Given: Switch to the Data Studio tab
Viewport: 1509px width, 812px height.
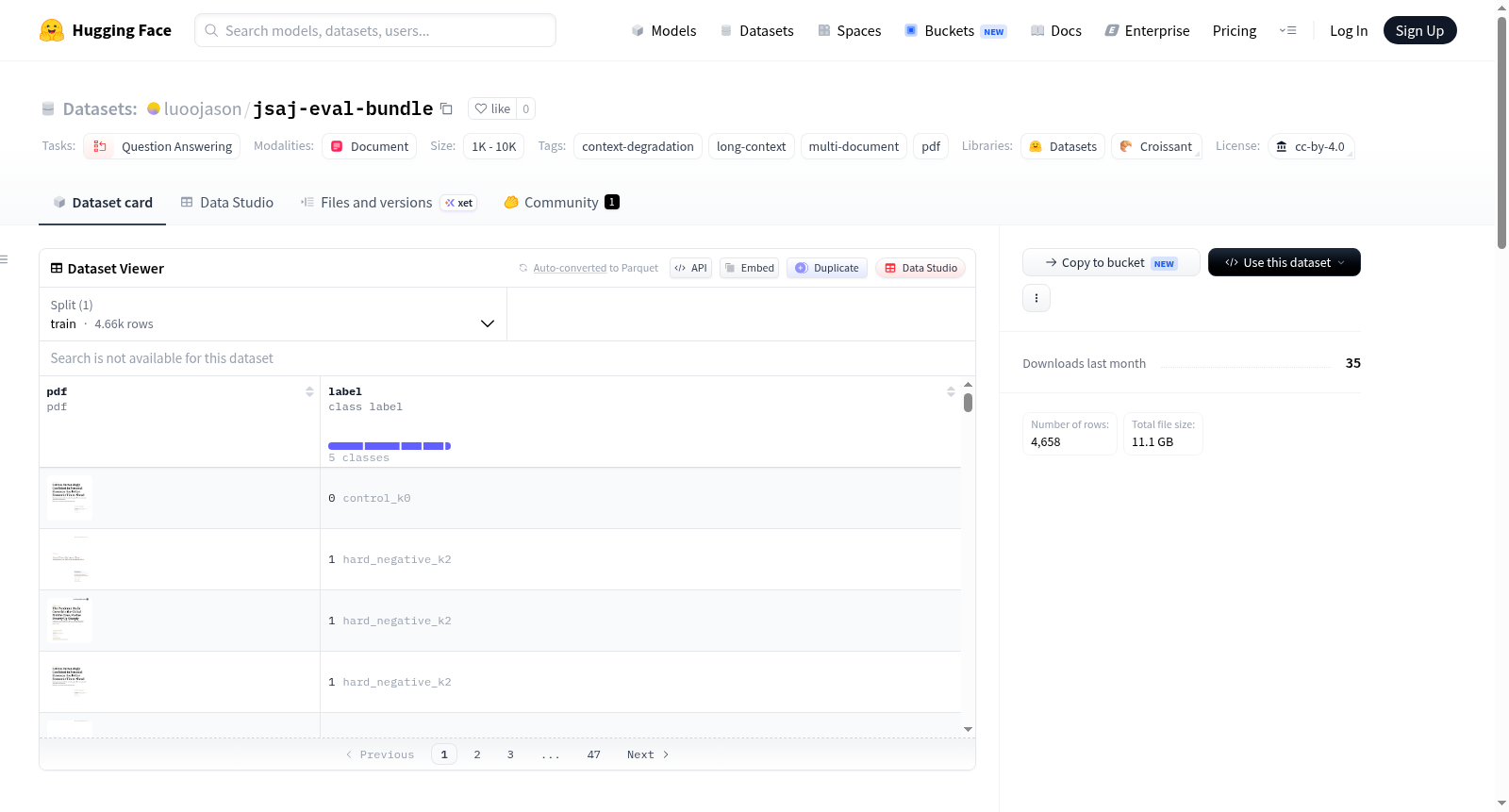Looking at the screenshot, I should pyautogui.click(x=227, y=203).
